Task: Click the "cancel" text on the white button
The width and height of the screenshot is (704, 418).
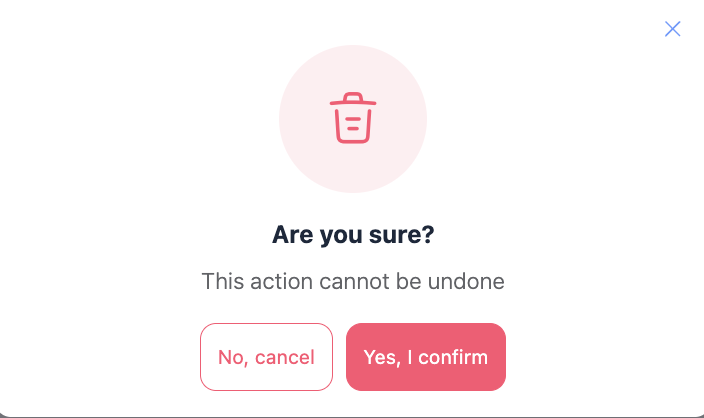Action: click(x=286, y=357)
